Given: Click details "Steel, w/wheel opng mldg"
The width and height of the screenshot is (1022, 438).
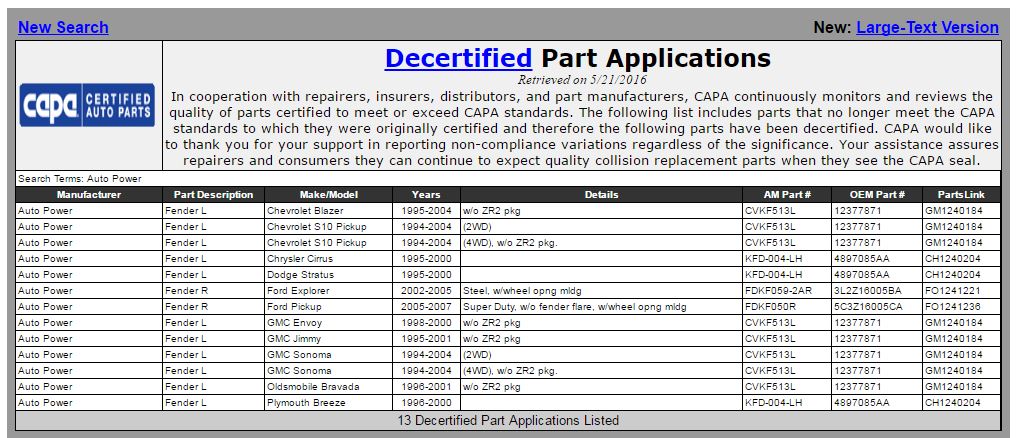Looking at the screenshot, I should [x=601, y=291].
